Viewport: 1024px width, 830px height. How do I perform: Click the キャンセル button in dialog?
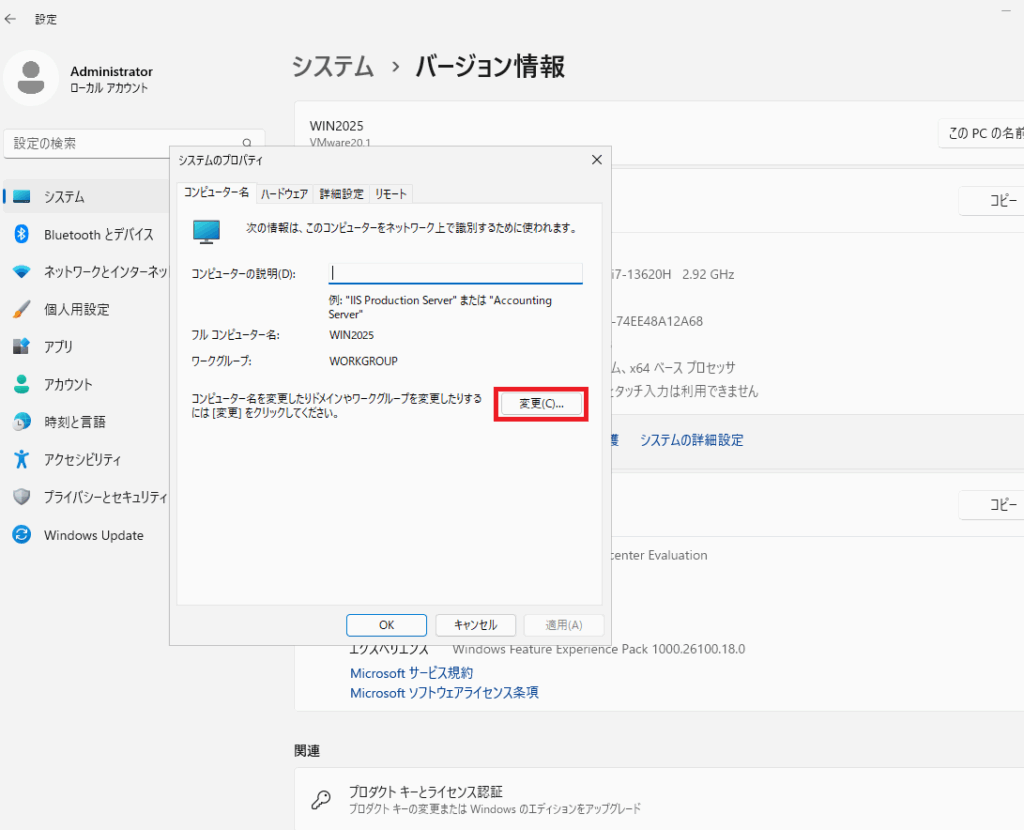tap(475, 625)
